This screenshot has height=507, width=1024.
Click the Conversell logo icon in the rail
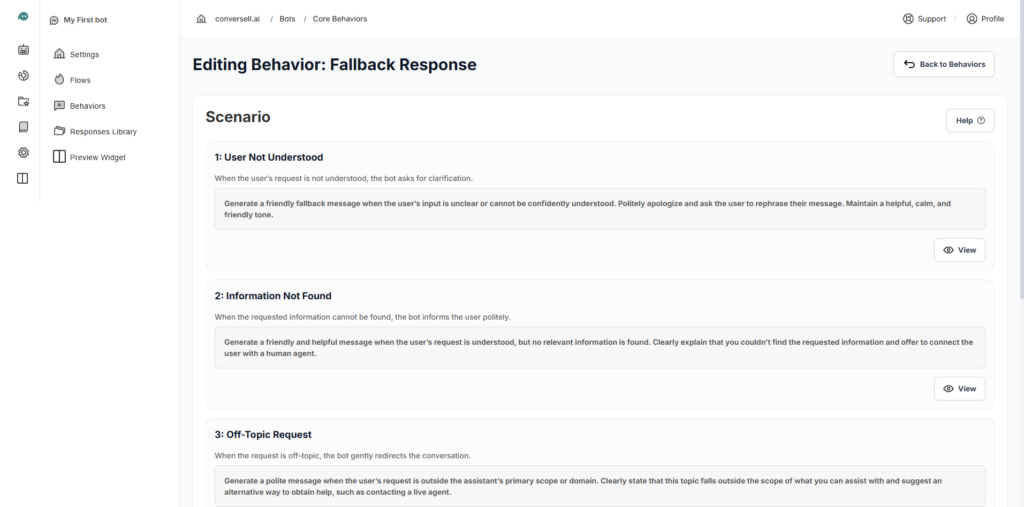click(23, 17)
